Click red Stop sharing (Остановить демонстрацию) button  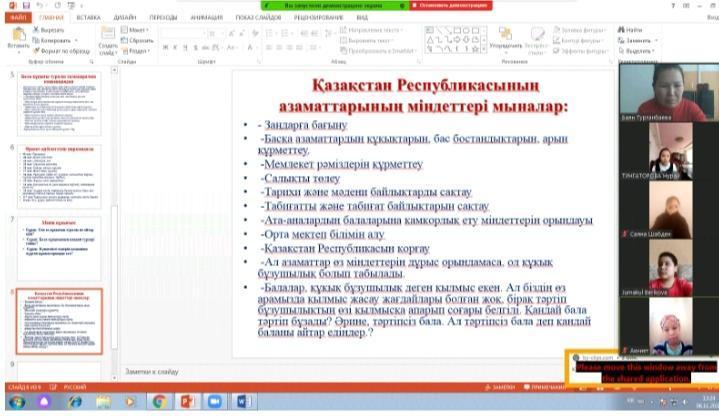coord(451,6)
